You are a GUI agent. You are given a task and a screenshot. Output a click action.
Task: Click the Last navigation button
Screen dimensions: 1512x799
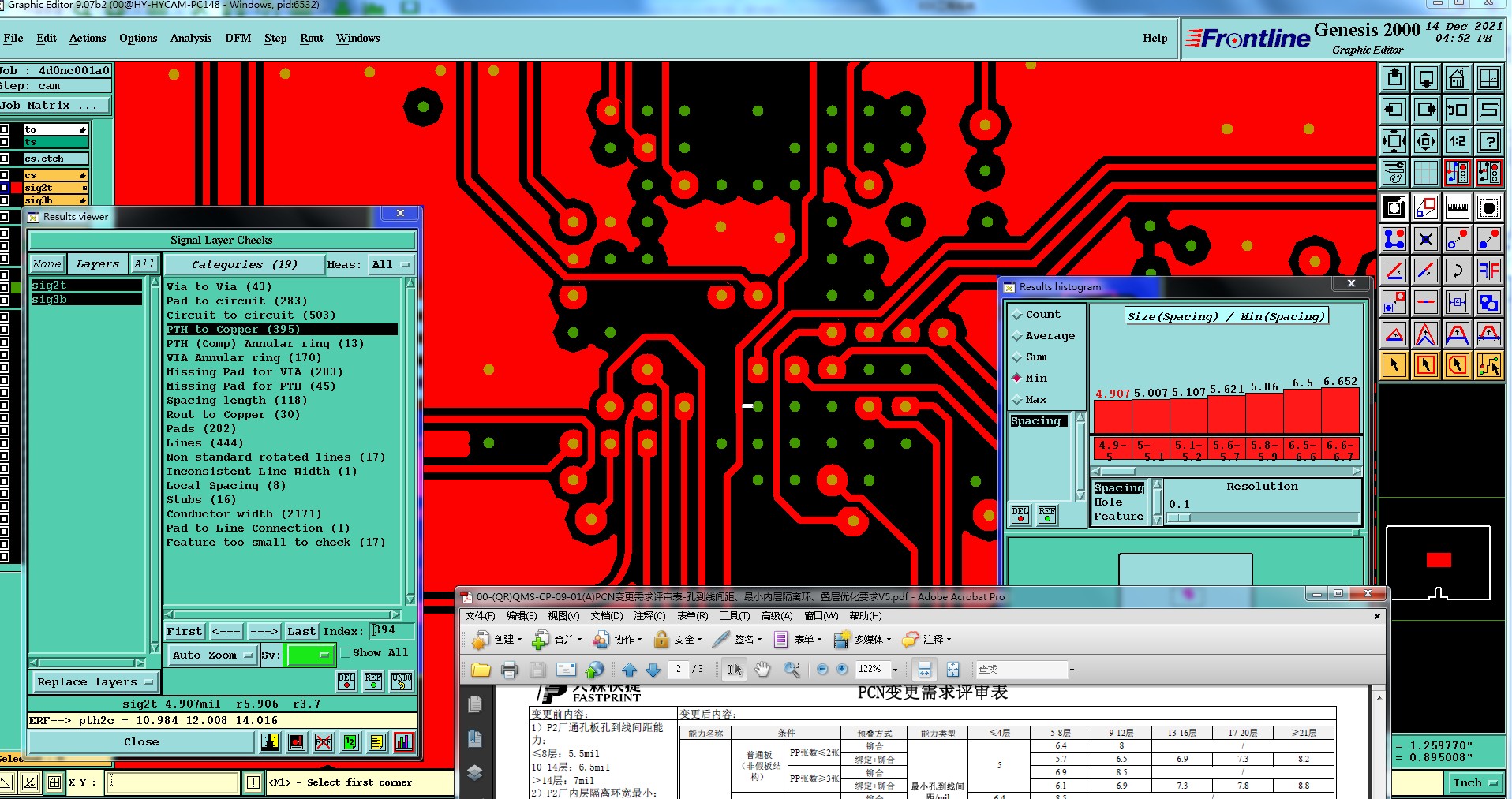pyautogui.click(x=301, y=631)
